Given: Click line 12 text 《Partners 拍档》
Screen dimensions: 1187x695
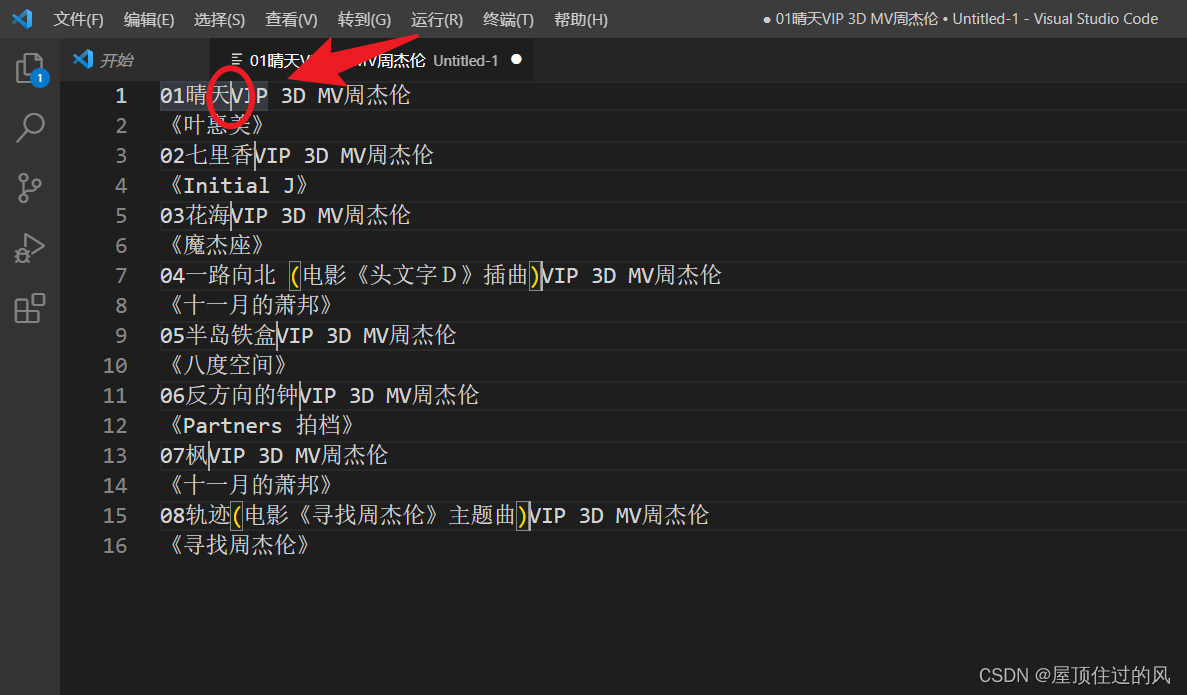Looking at the screenshot, I should [260, 425].
